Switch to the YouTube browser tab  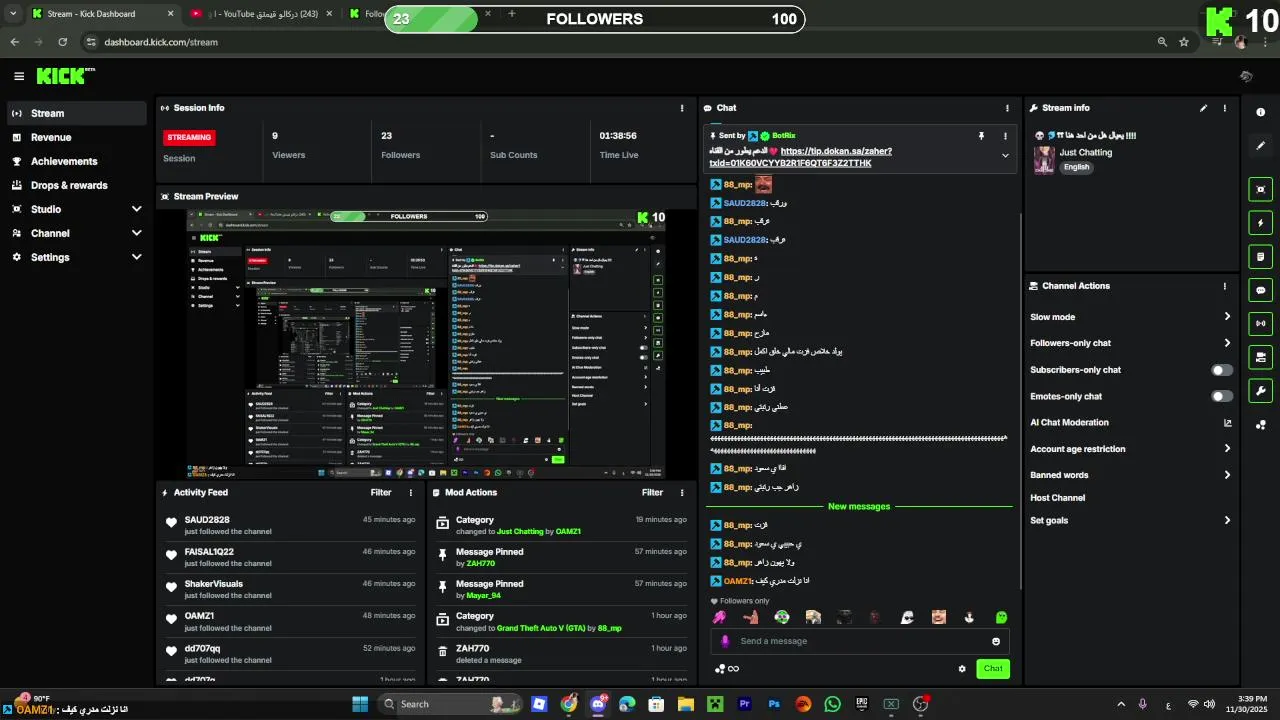point(260,14)
